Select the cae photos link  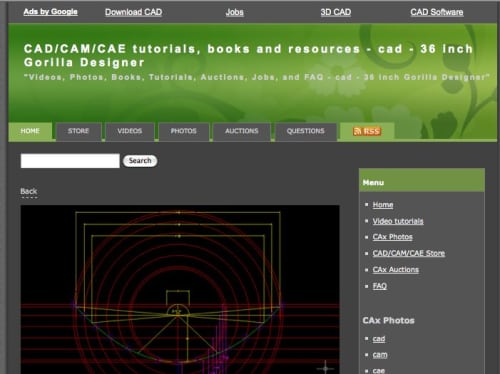pyautogui.click(x=379, y=371)
